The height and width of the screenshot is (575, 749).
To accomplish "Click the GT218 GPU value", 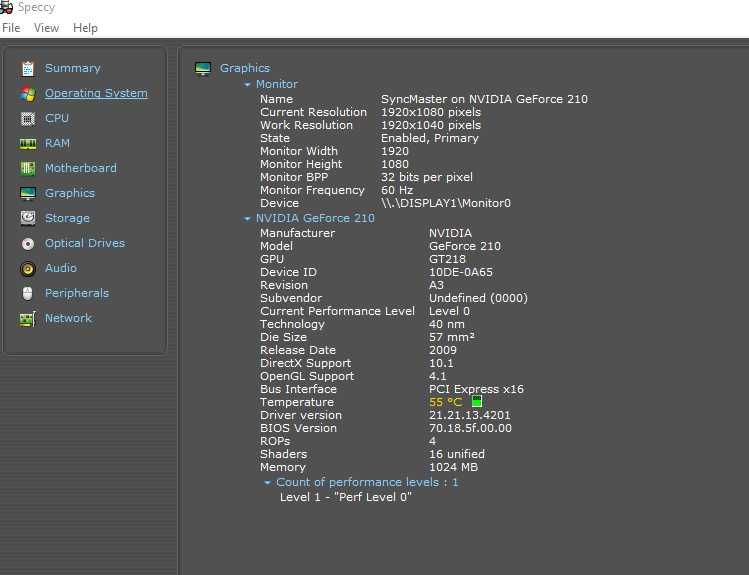I will [x=447, y=259].
